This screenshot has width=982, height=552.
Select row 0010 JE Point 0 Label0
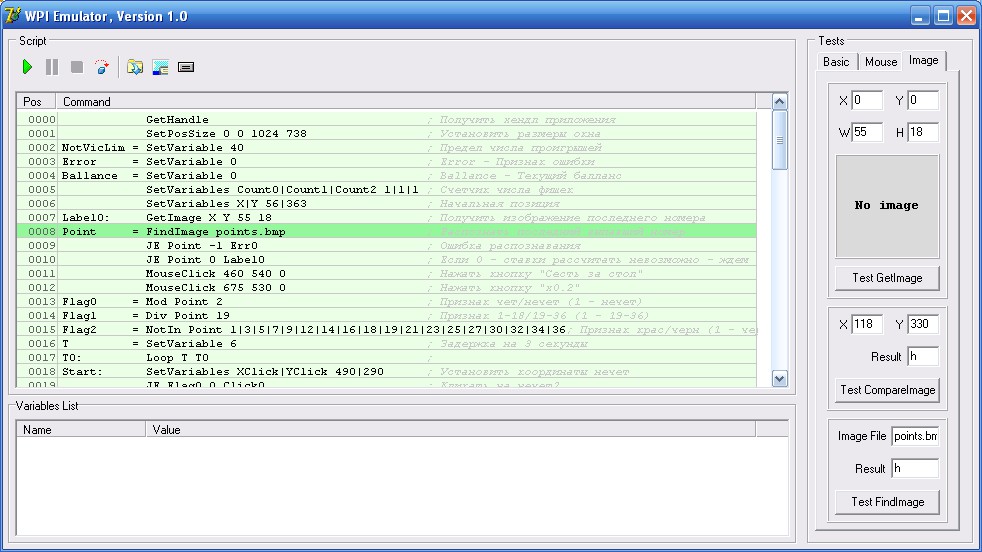[386, 259]
